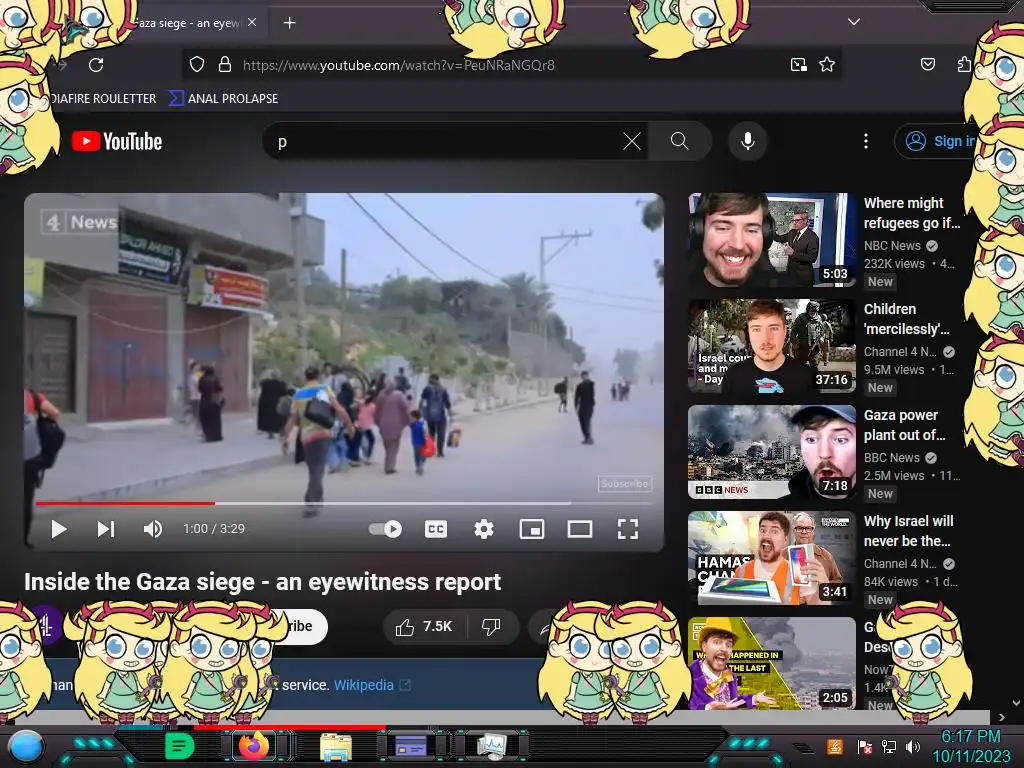1024x768 pixels.
Task: Open File Explorer from the taskbar
Action: click(x=336, y=746)
